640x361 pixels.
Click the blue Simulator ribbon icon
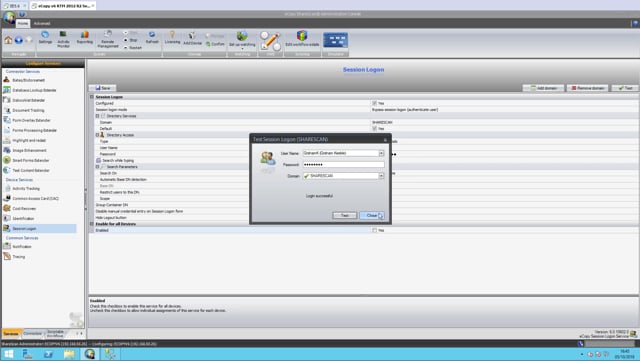(336, 40)
